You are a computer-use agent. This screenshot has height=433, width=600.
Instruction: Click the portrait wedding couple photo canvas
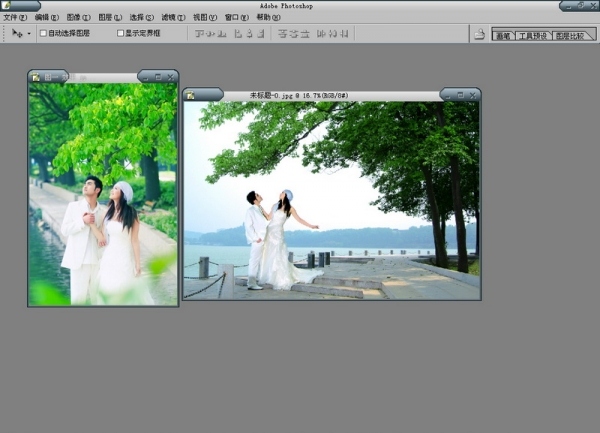103,194
